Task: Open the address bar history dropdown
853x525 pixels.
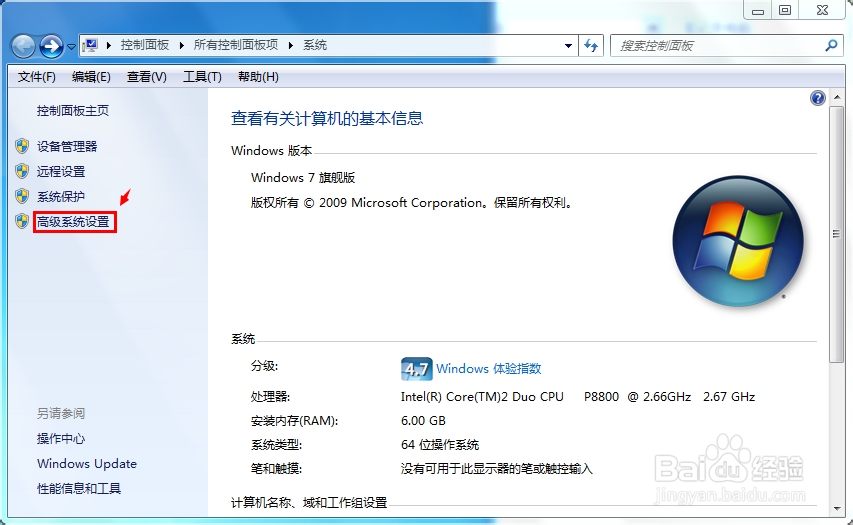Action: click(568, 46)
